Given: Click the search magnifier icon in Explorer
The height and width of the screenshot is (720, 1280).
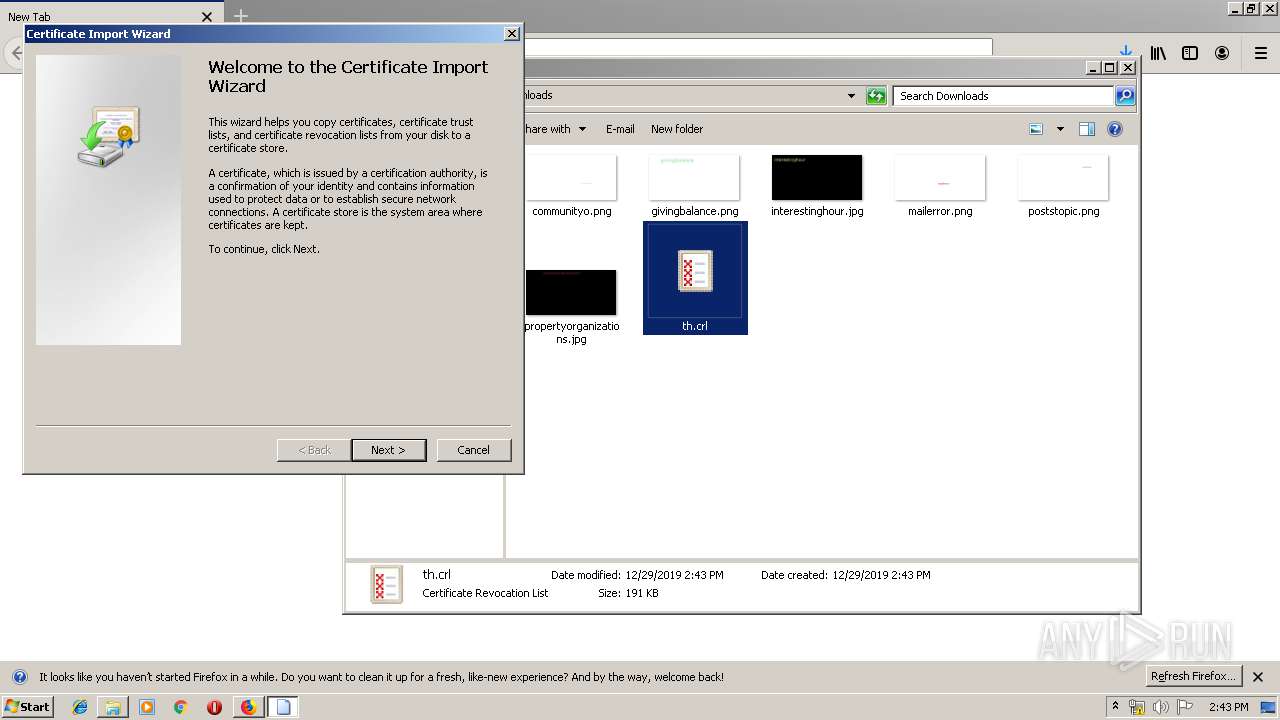Looking at the screenshot, I should click(x=1125, y=96).
